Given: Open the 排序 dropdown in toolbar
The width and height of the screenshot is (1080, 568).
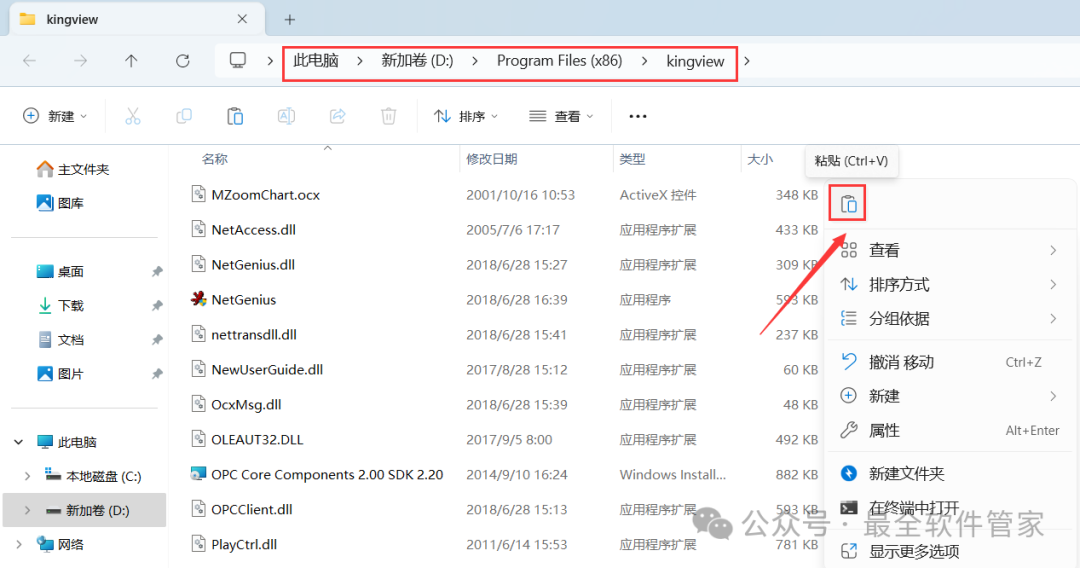Looking at the screenshot, I should [466, 116].
